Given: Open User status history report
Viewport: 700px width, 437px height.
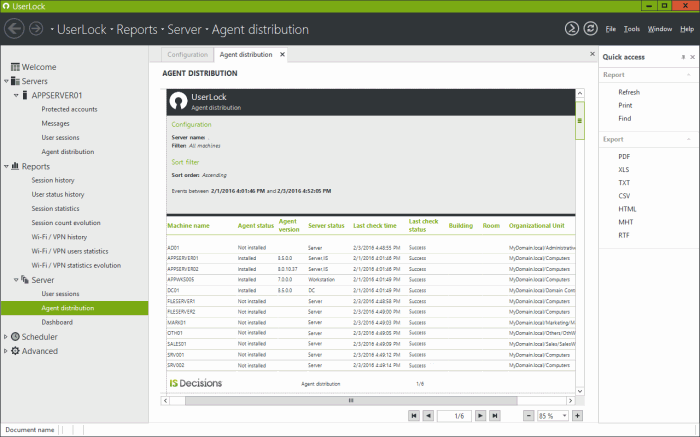Looking at the screenshot, I should coord(58,195).
